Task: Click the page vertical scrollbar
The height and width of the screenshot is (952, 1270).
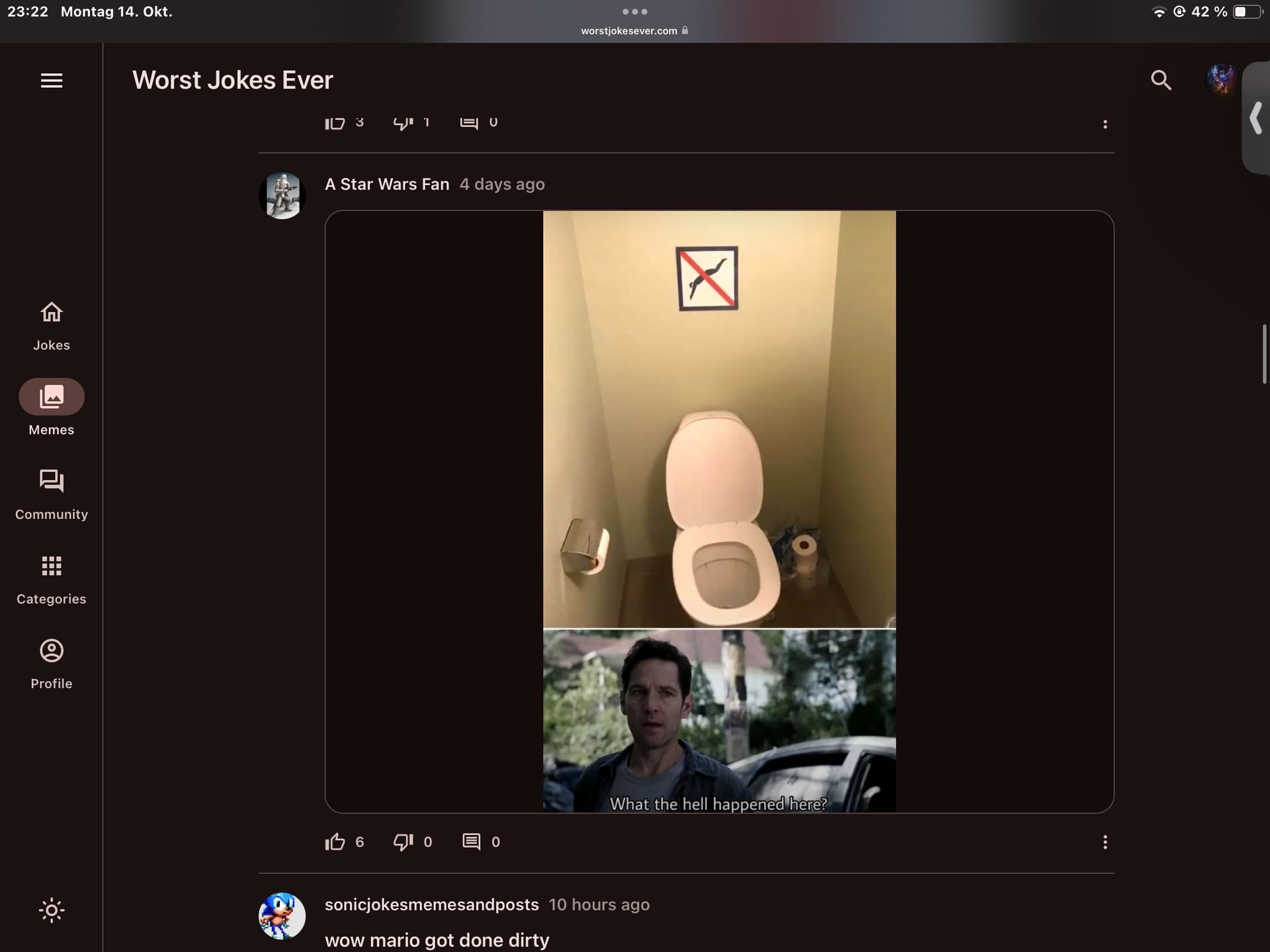Action: [1264, 354]
